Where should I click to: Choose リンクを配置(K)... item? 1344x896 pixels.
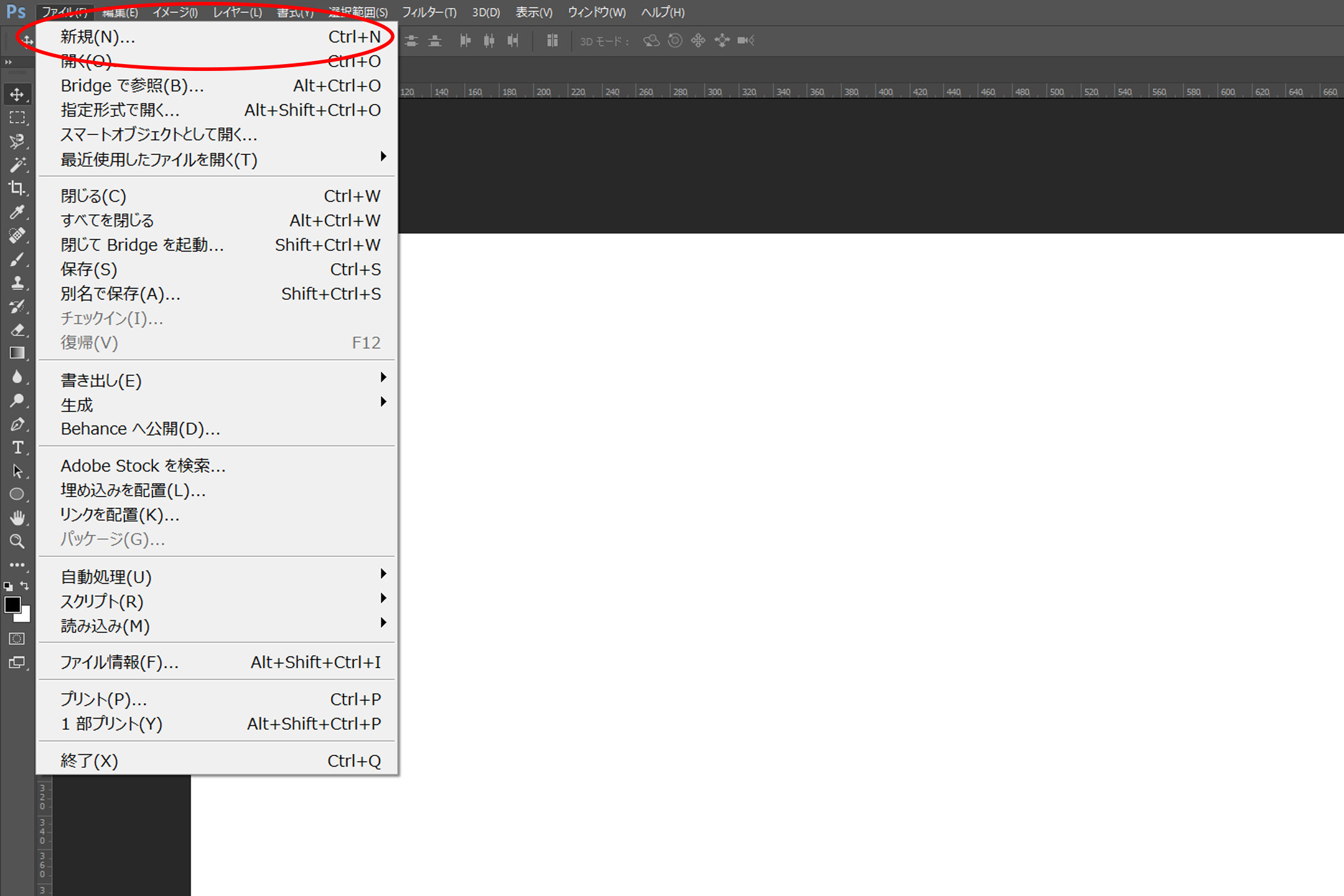pos(218,515)
